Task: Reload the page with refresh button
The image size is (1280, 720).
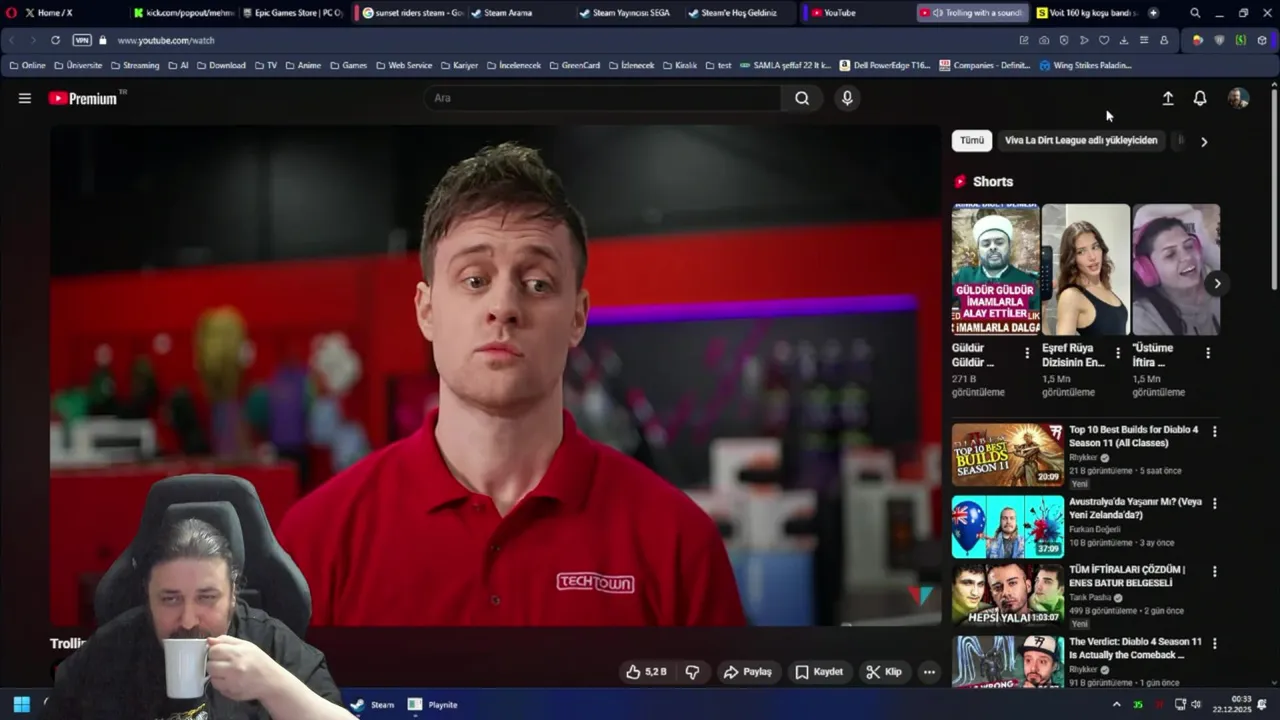Action: point(55,41)
